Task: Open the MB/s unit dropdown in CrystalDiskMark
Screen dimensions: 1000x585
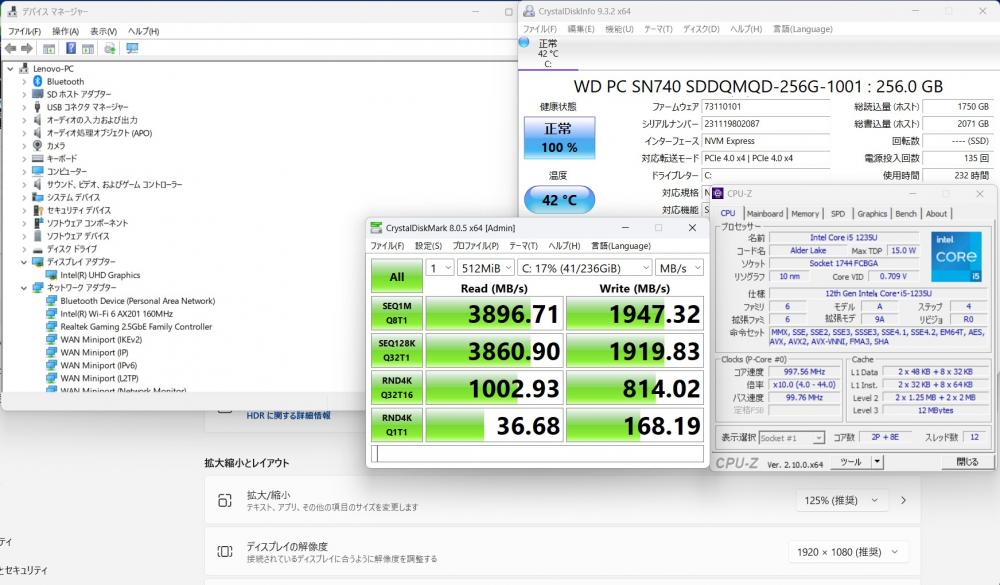Action: pyautogui.click(x=680, y=268)
